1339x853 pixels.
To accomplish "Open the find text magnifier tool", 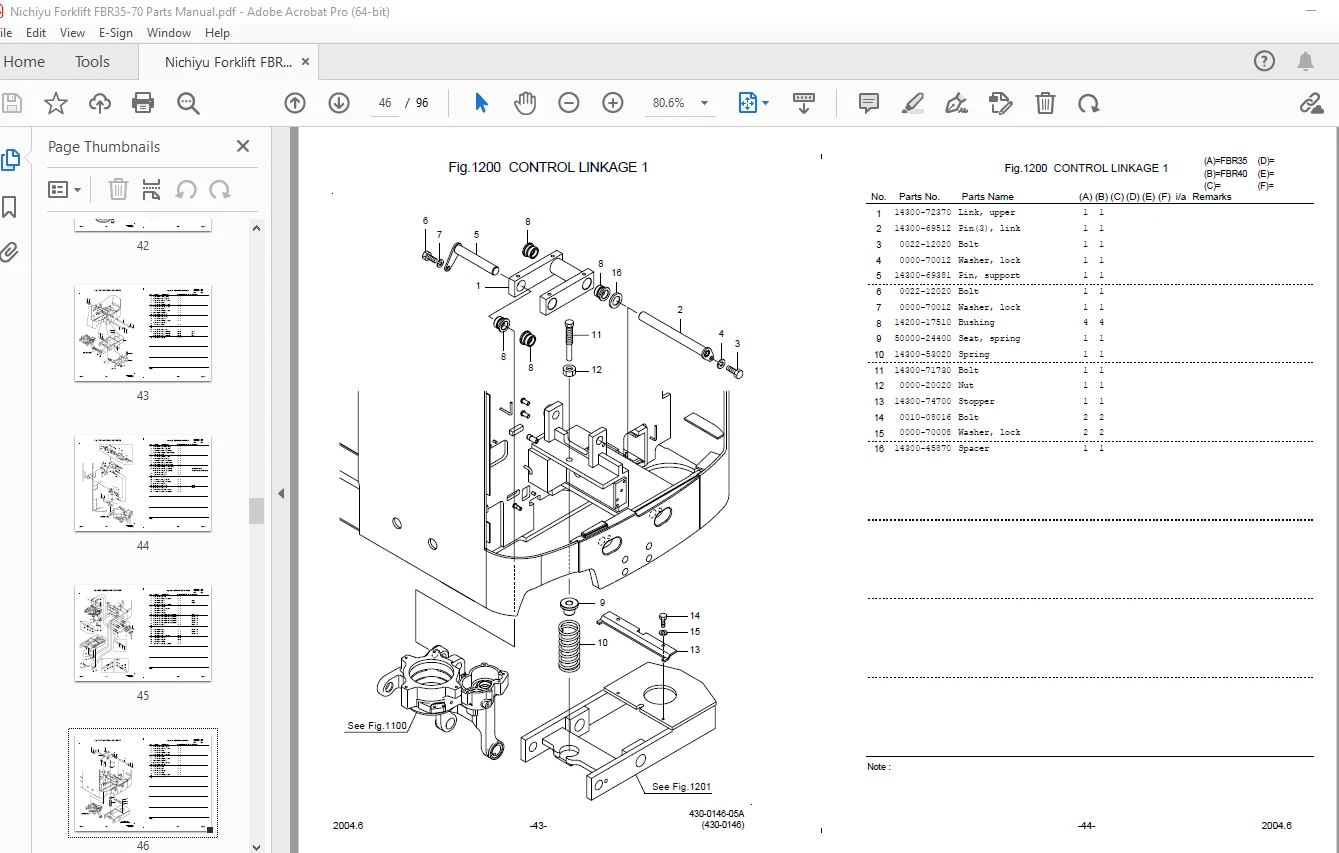I will 188,103.
